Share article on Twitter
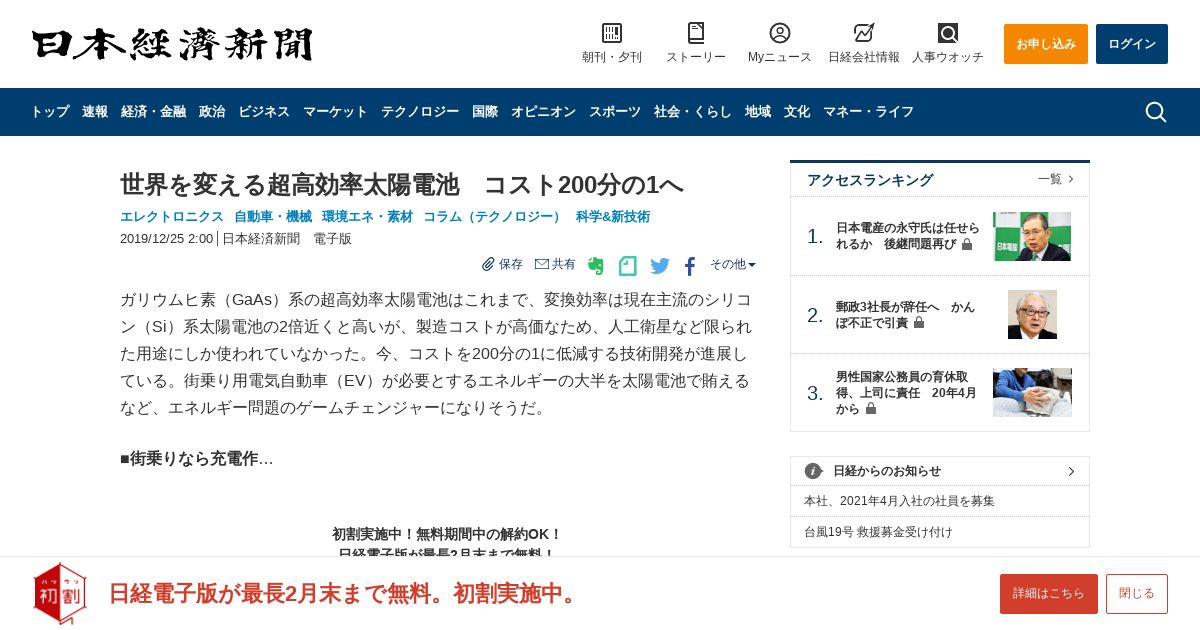Viewport: 1200px width, 630px height. (660, 266)
